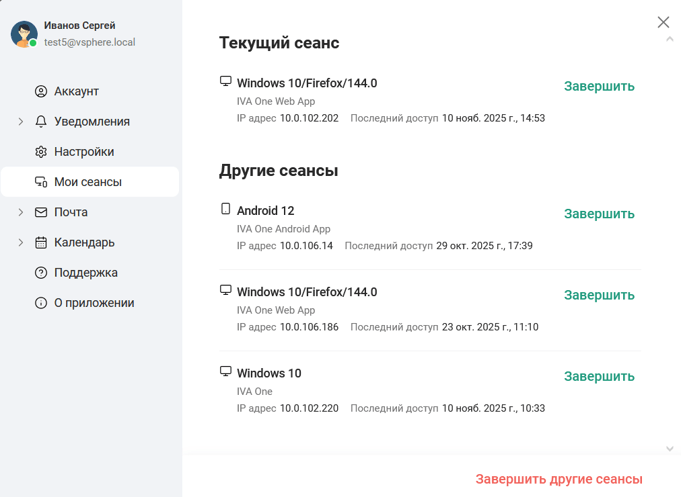681x497 pixels.
Task: Click the scroll down arrow in sessions list
Action: point(669,449)
